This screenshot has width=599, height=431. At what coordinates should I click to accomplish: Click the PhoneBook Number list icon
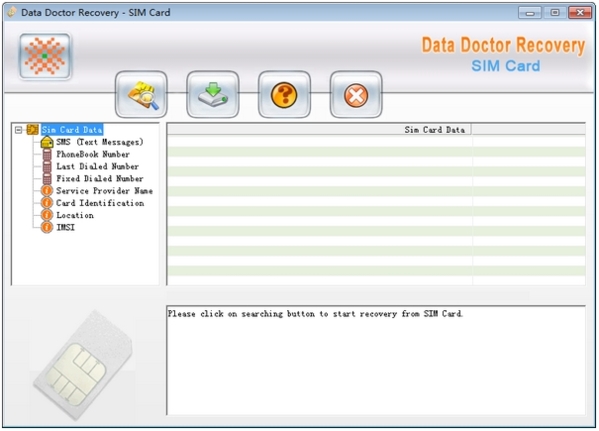(47, 155)
